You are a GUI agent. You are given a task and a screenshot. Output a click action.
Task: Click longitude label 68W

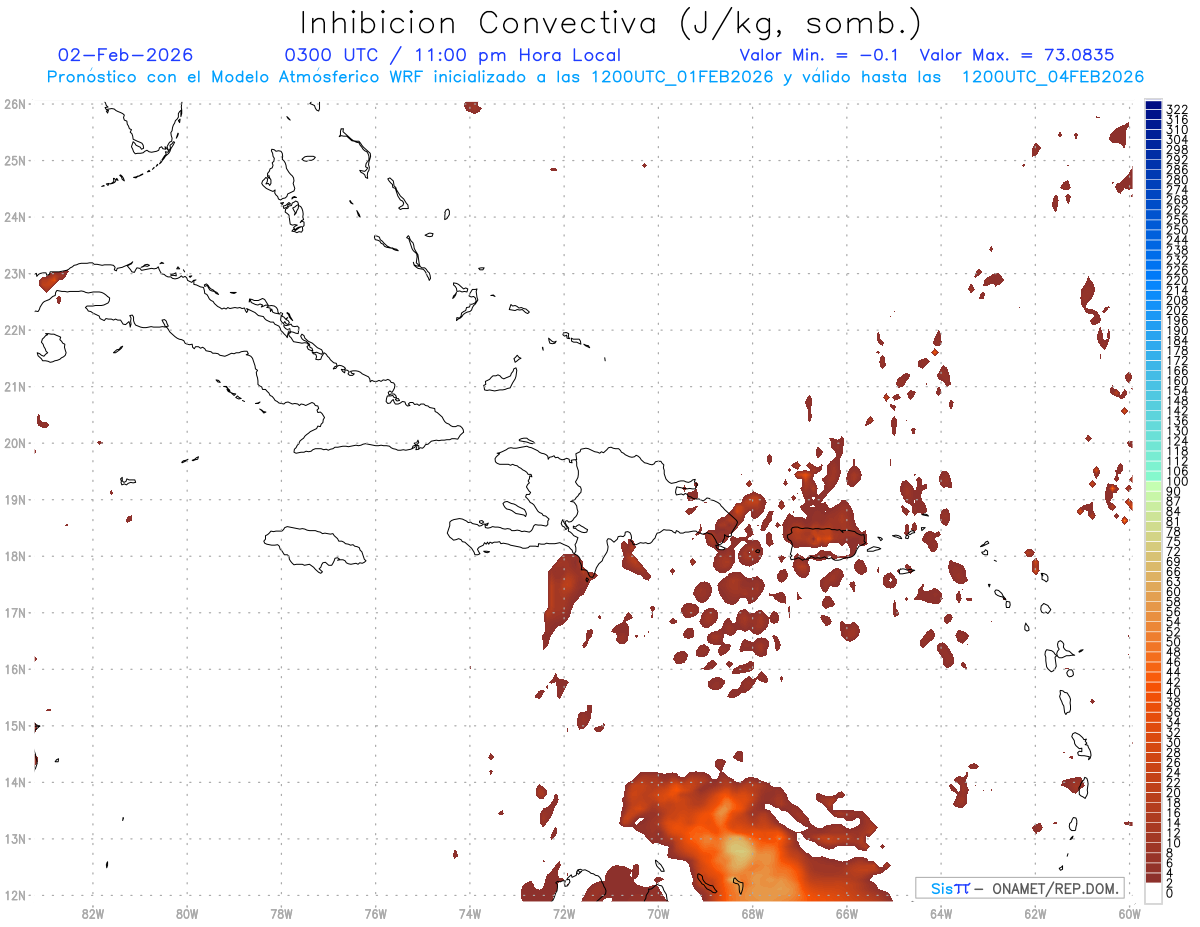pos(752,913)
